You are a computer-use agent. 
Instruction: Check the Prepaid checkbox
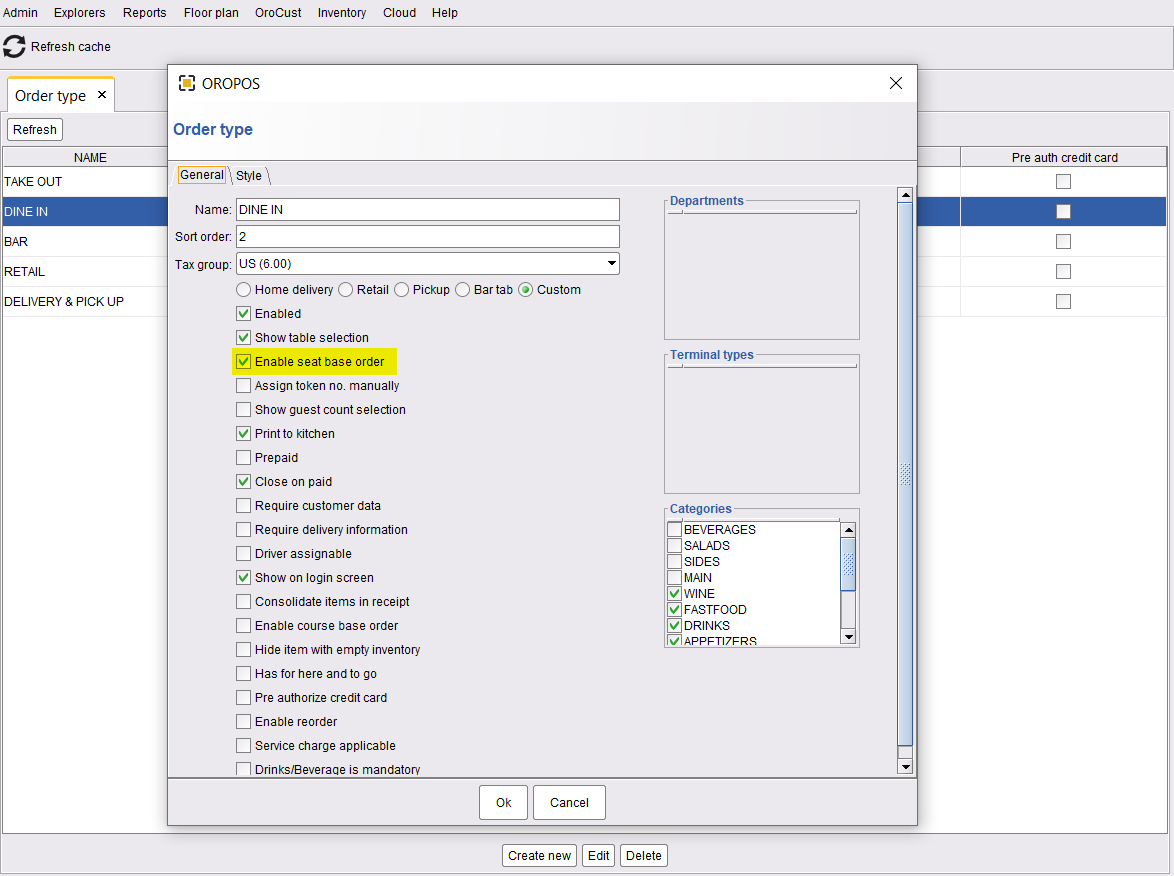(243, 457)
